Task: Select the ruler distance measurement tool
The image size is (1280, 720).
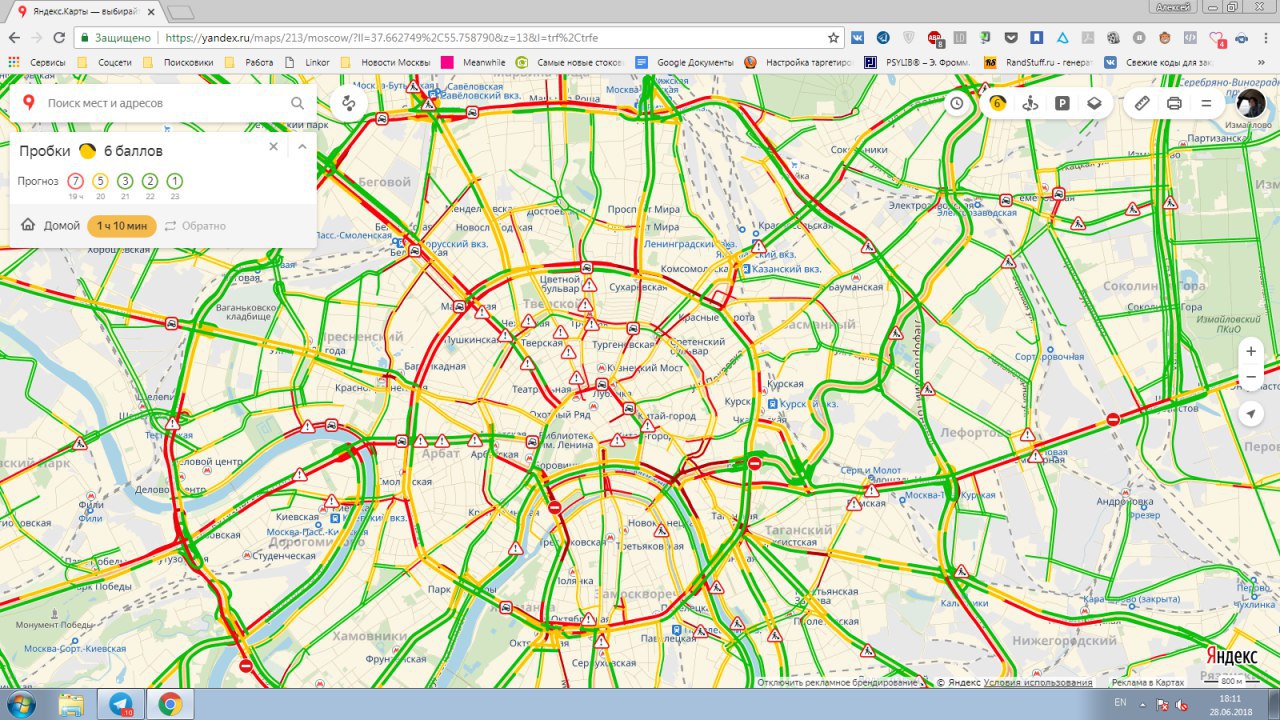Action: coord(1143,103)
